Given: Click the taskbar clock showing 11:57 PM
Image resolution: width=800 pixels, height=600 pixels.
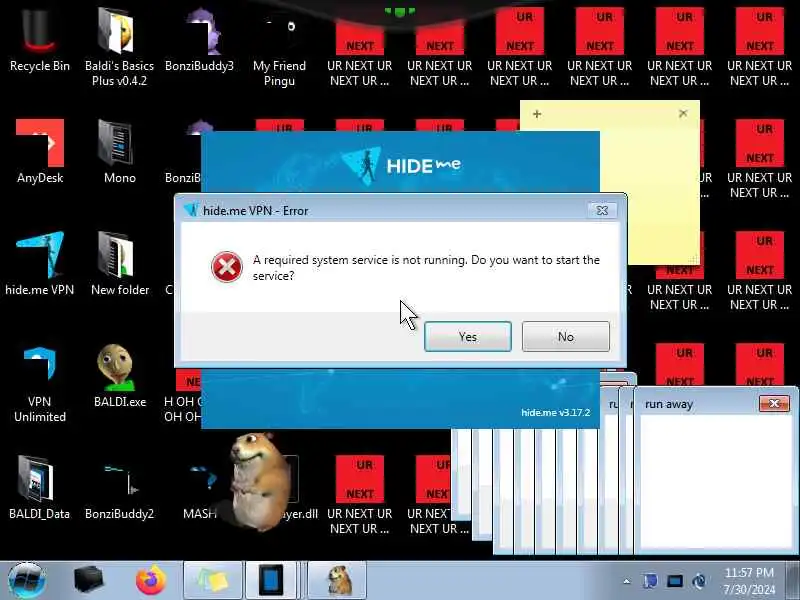Looking at the screenshot, I should (749, 581).
